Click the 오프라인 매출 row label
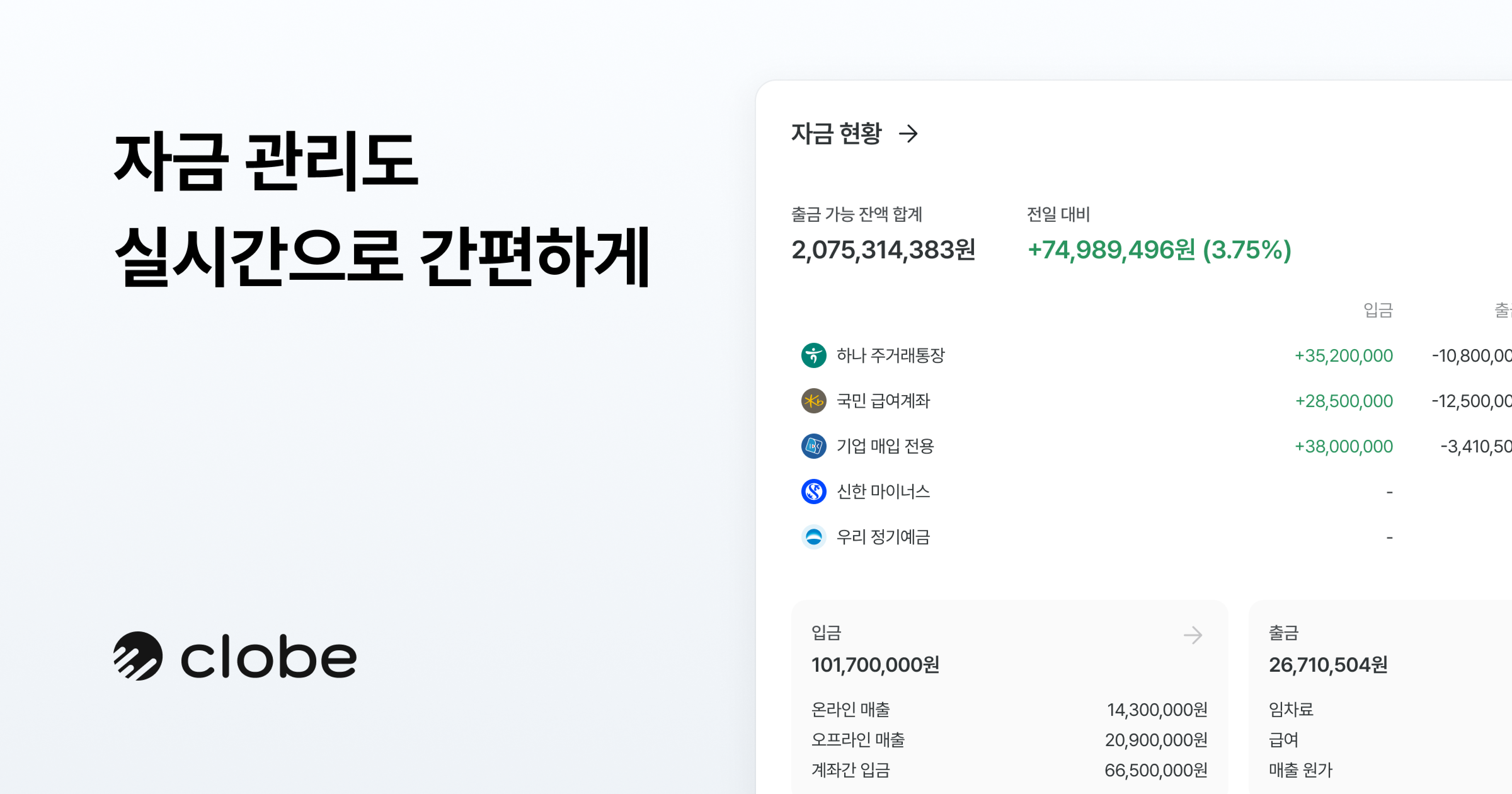 click(x=857, y=739)
